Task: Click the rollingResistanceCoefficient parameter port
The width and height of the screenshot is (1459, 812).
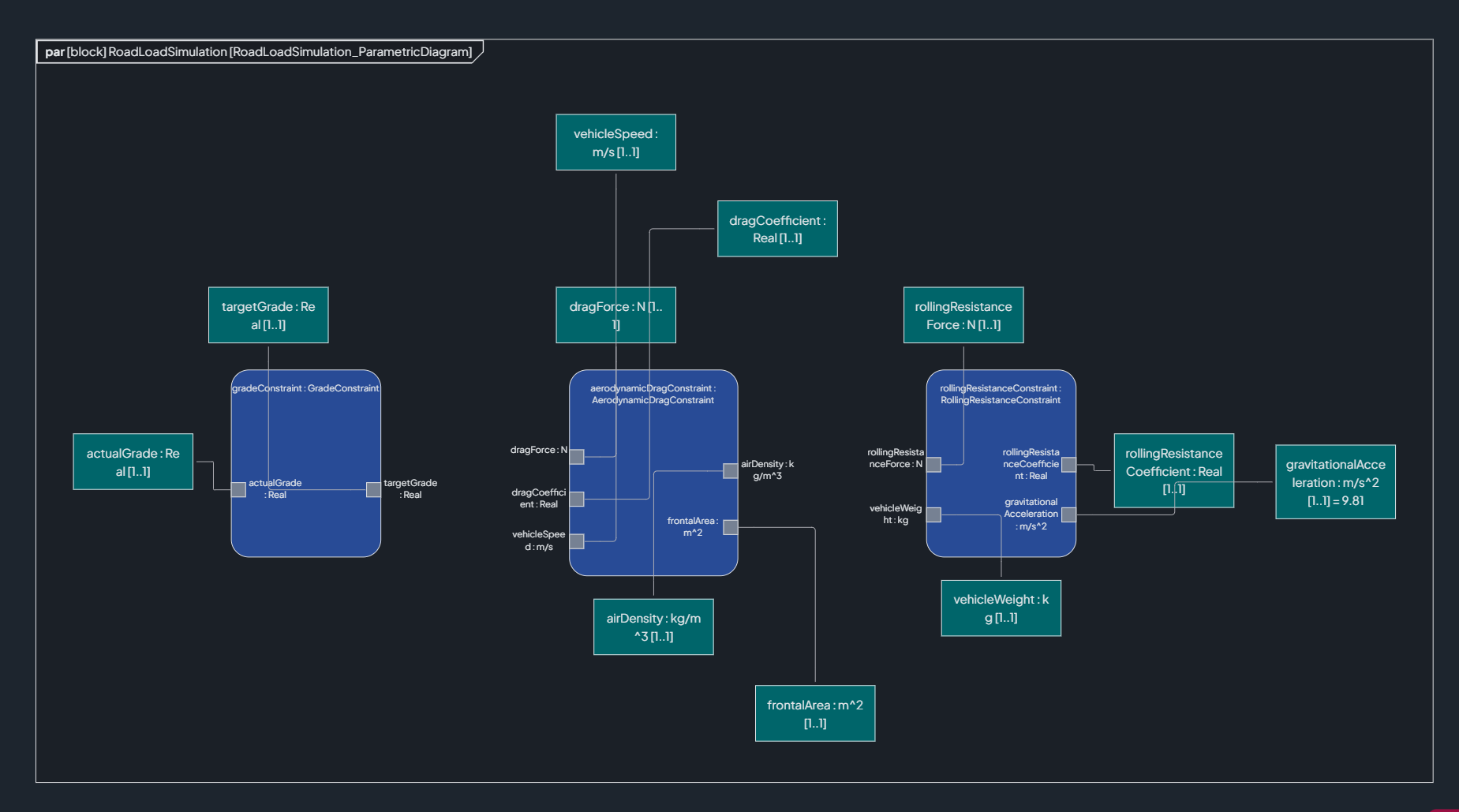Action: 1069,465
